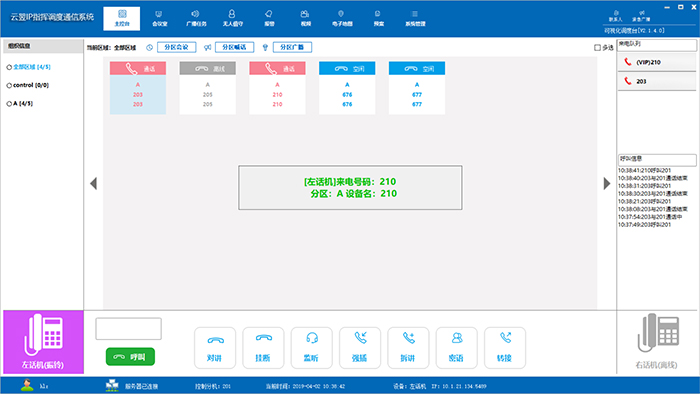Select the 全部区域 radio option
This screenshot has height=394, width=700.
(9, 67)
